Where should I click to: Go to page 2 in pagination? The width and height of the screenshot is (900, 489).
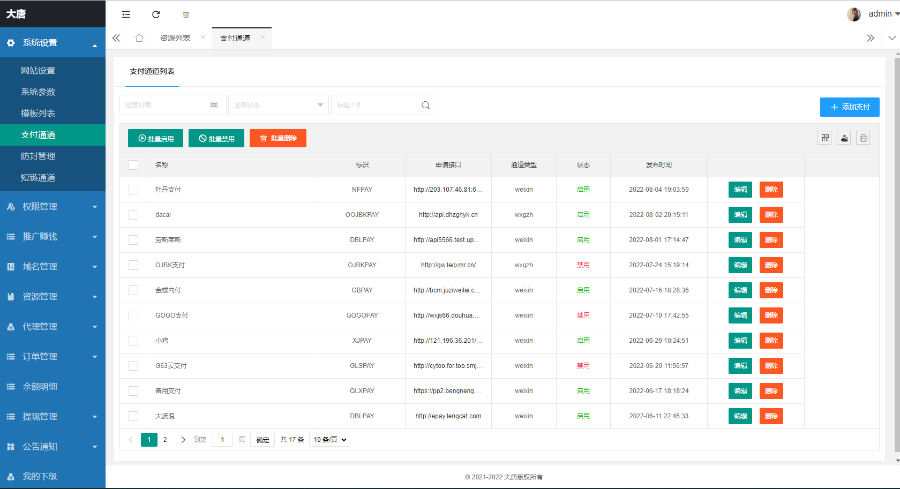[x=165, y=440]
